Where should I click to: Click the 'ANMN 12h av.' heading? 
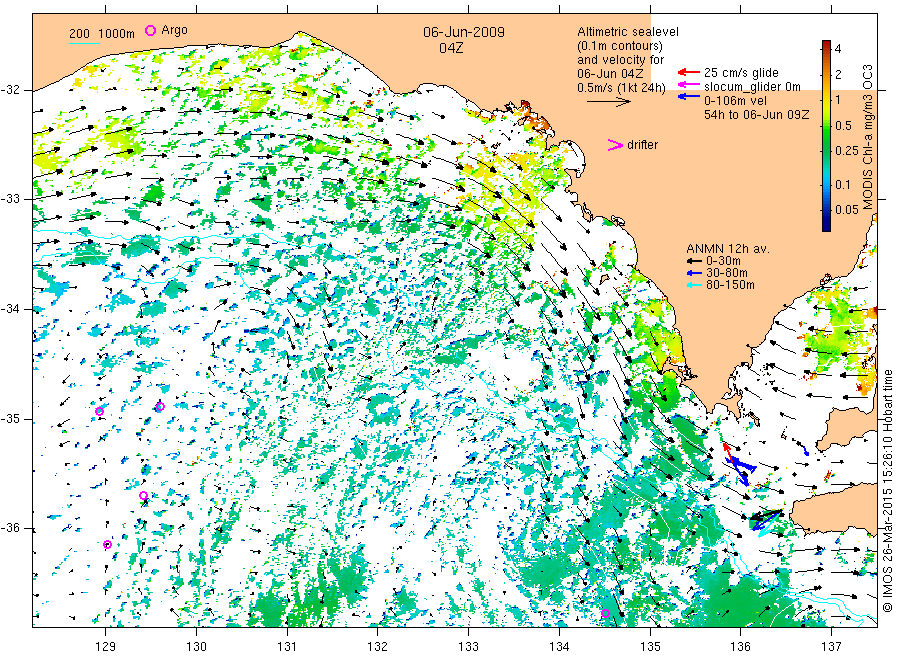[728, 249]
